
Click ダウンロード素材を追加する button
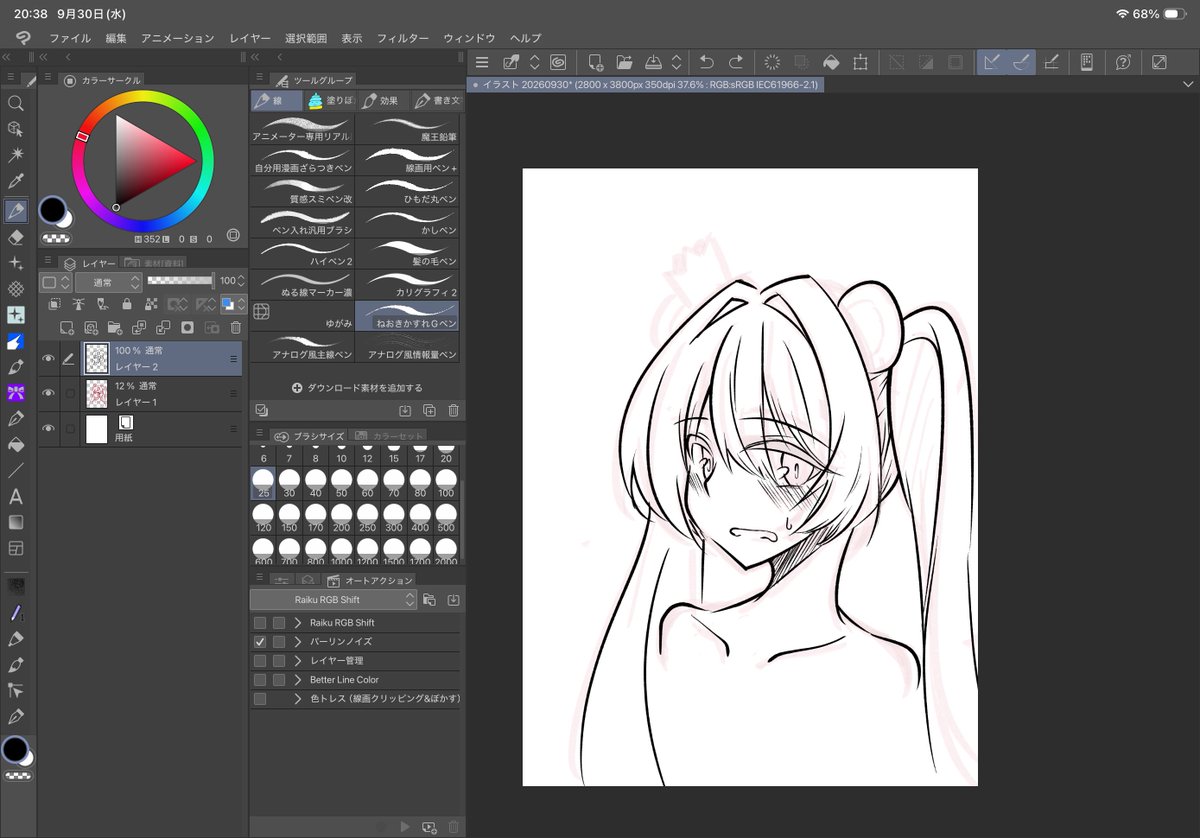(x=357, y=387)
